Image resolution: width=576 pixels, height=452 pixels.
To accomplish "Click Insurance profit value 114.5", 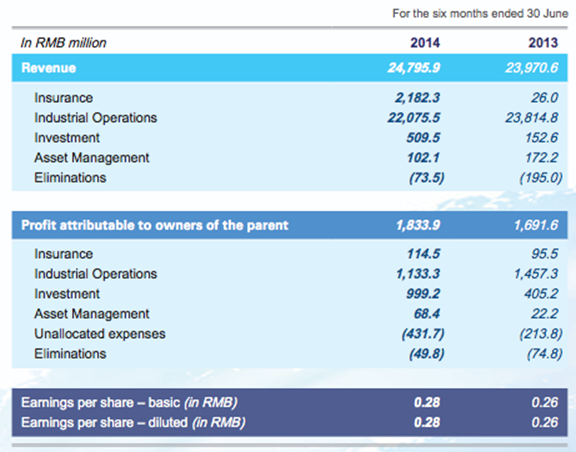I will pyautogui.click(x=423, y=254).
